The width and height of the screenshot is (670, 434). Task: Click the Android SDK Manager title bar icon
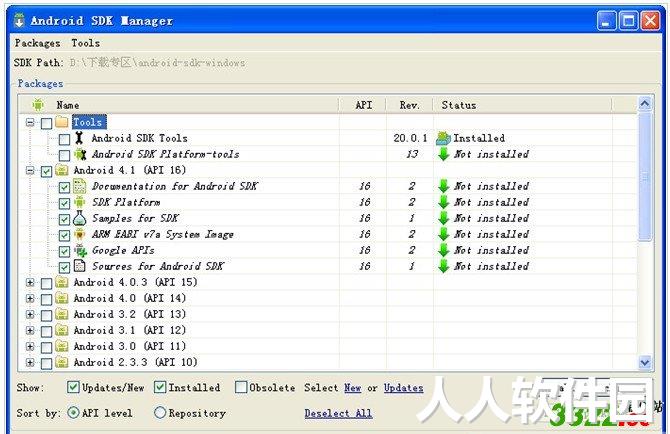[19, 21]
